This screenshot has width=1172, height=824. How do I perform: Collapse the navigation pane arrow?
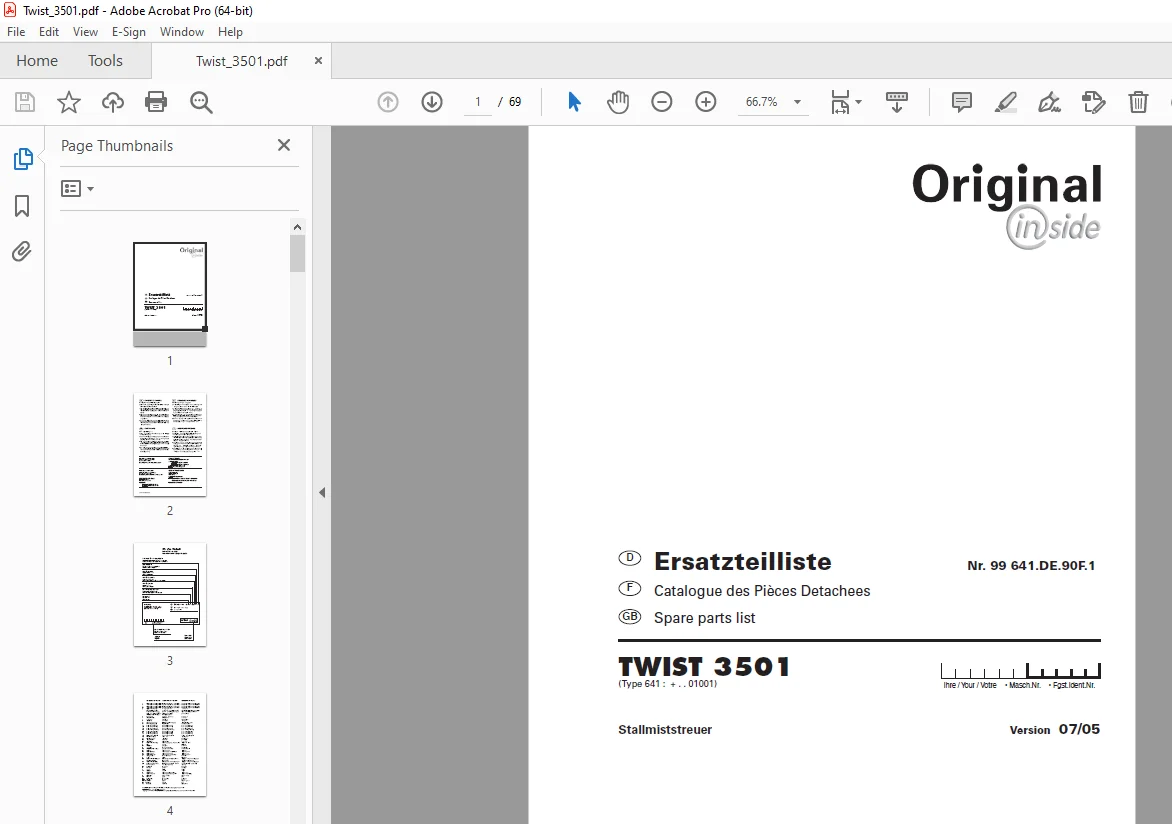point(322,493)
